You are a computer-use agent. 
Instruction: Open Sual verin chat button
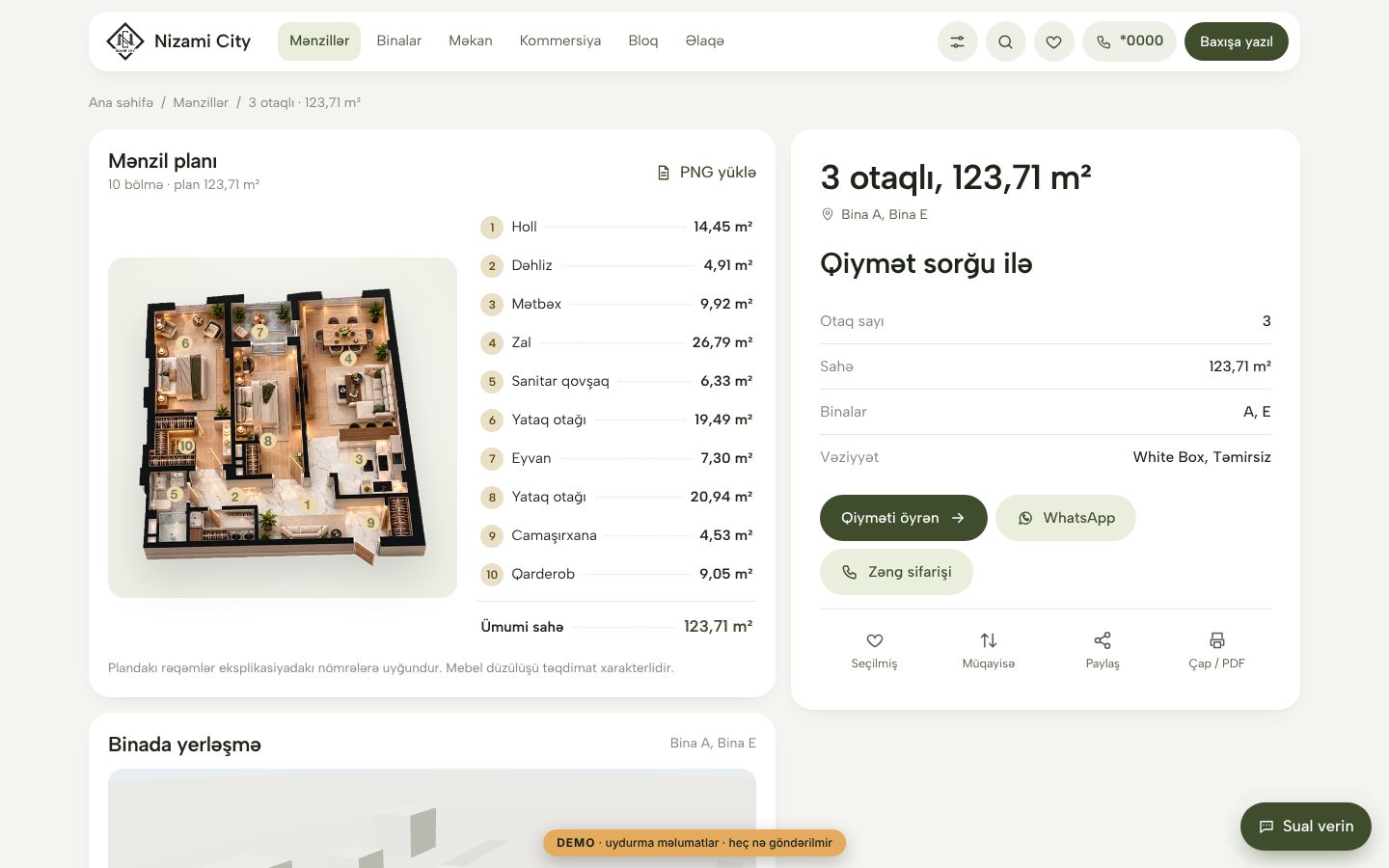point(1305,827)
